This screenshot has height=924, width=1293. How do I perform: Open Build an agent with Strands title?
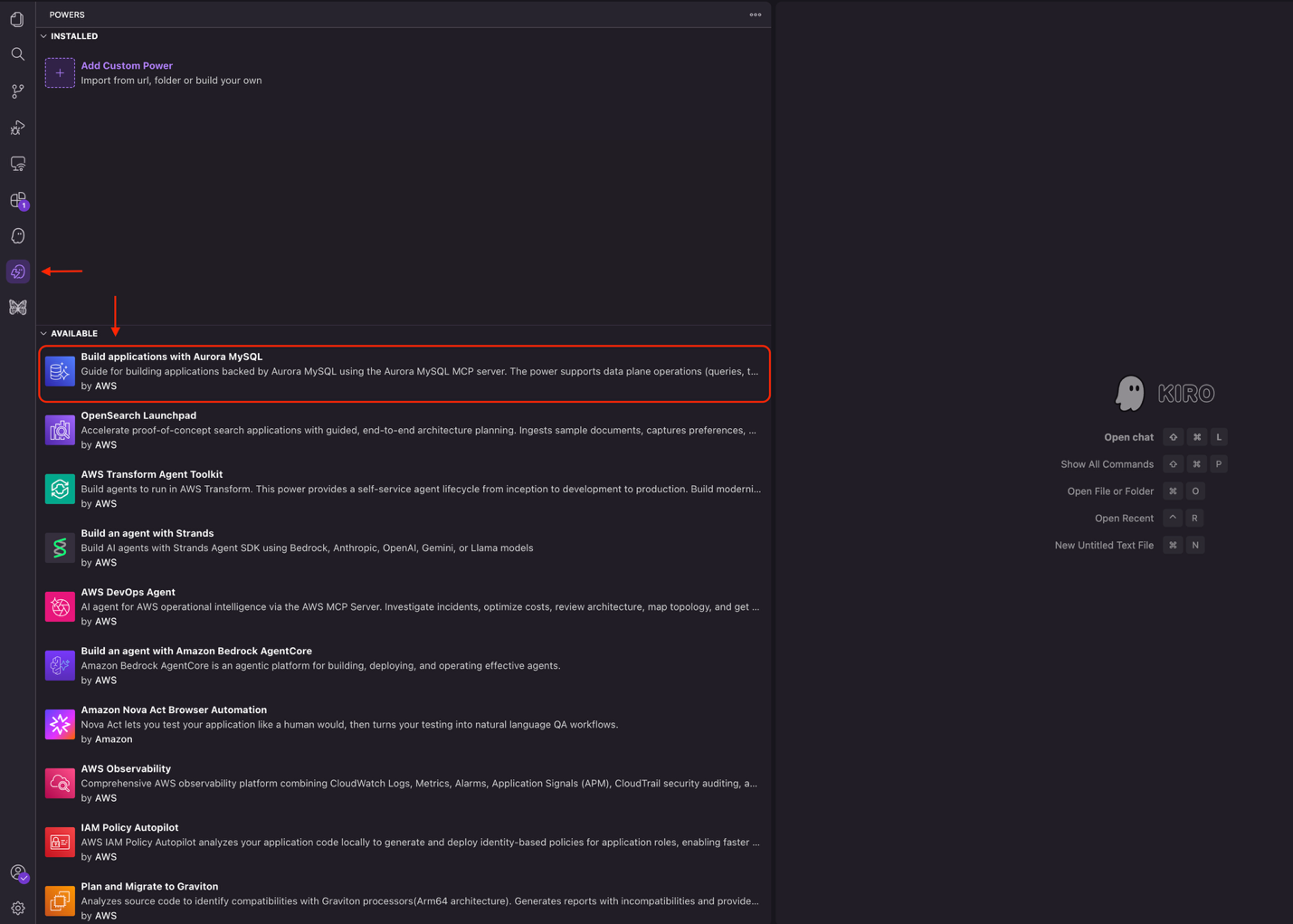point(147,533)
